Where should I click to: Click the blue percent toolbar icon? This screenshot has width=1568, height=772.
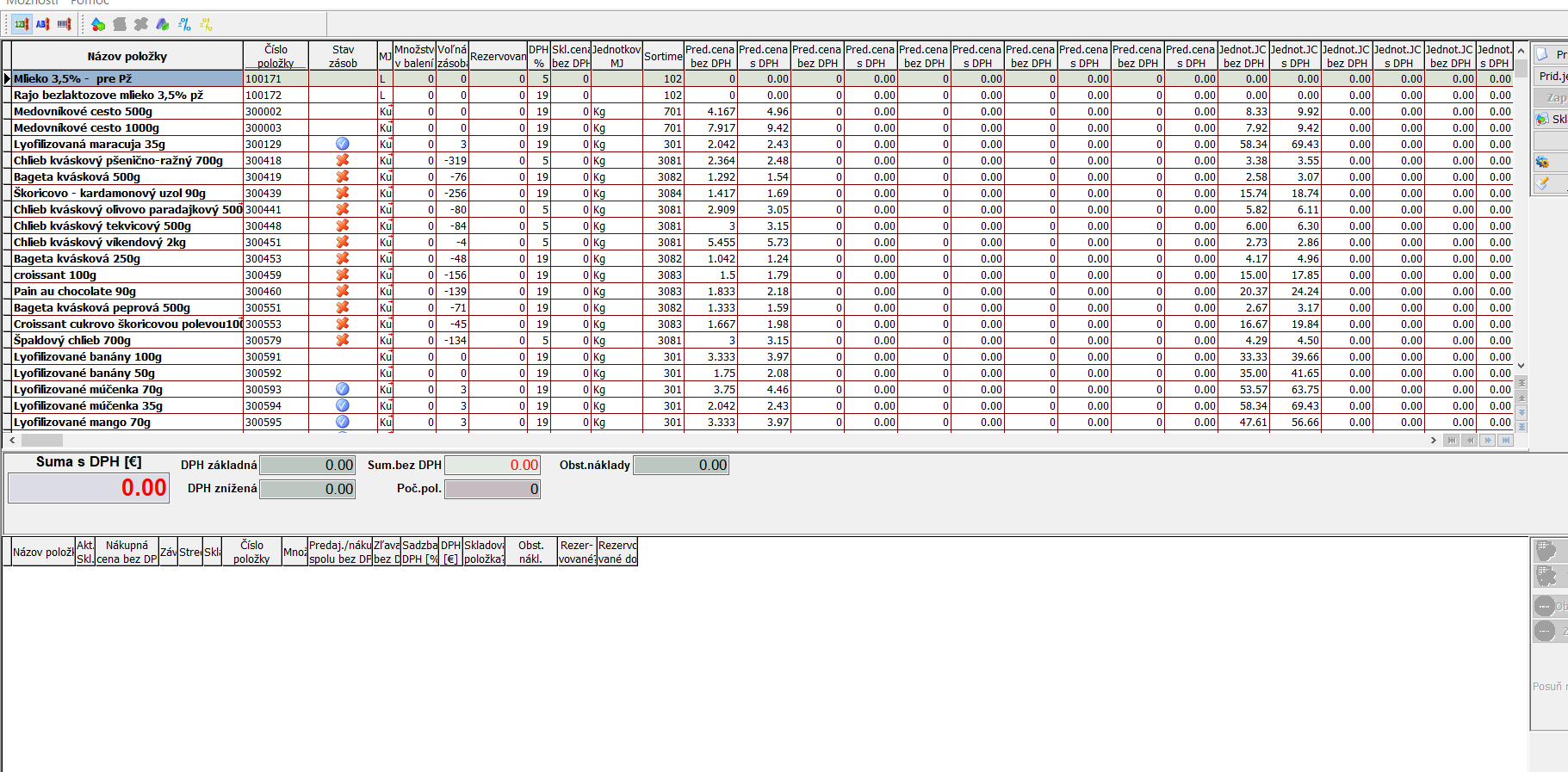[184, 24]
